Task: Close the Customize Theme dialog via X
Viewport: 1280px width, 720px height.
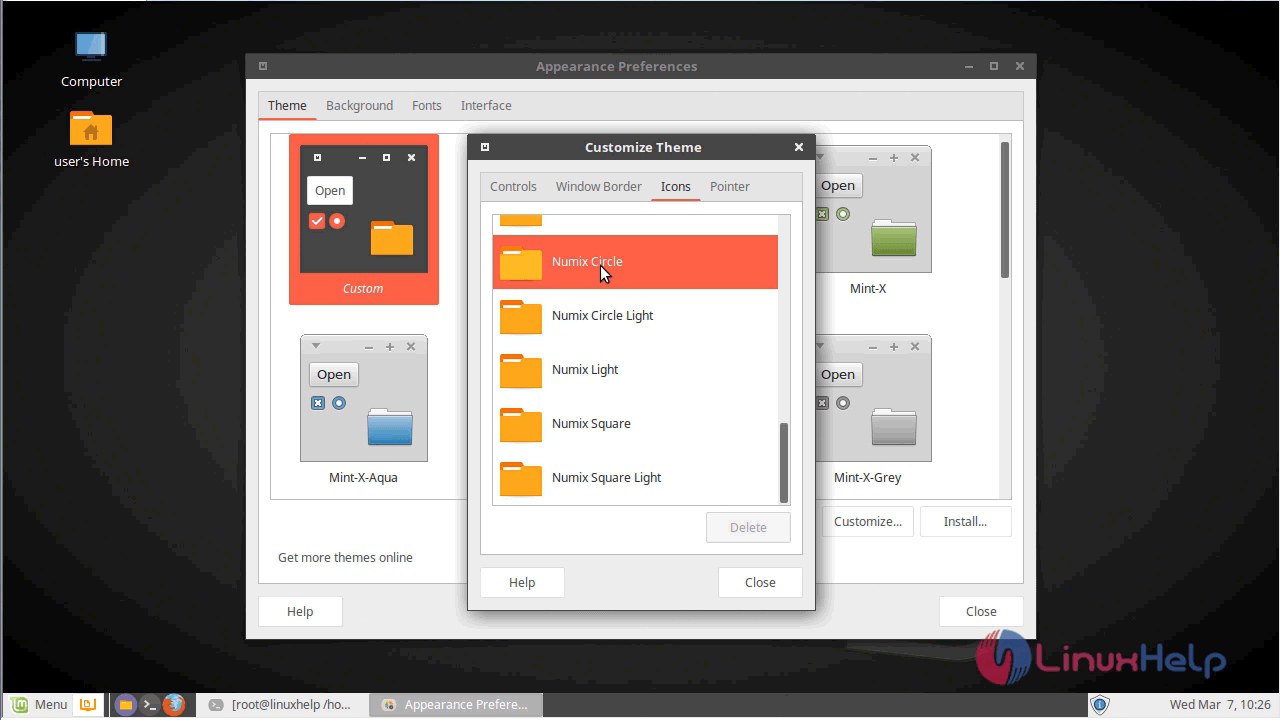Action: [798, 147]
